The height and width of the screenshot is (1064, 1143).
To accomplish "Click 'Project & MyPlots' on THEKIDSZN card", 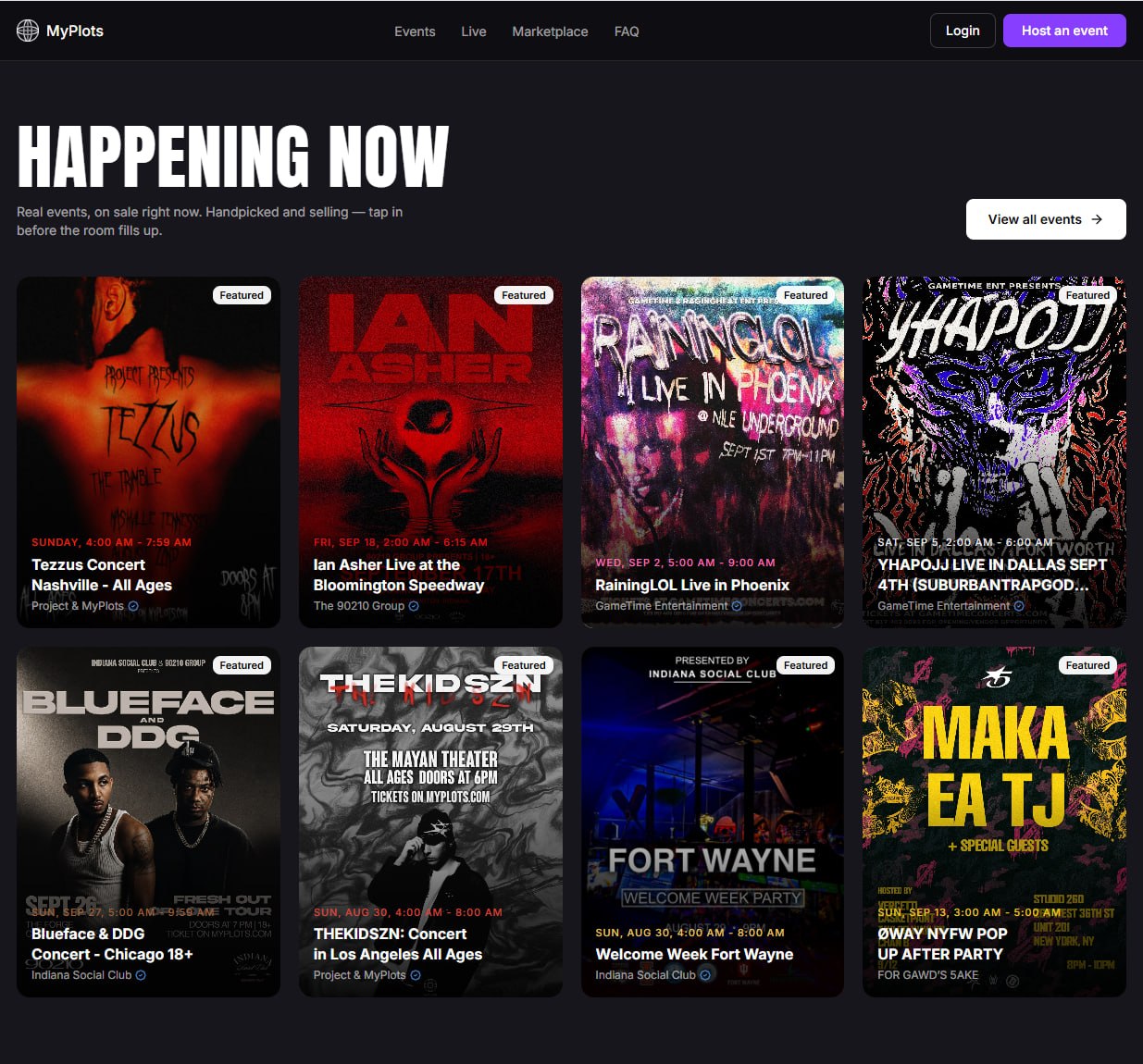I will [360, 975].
